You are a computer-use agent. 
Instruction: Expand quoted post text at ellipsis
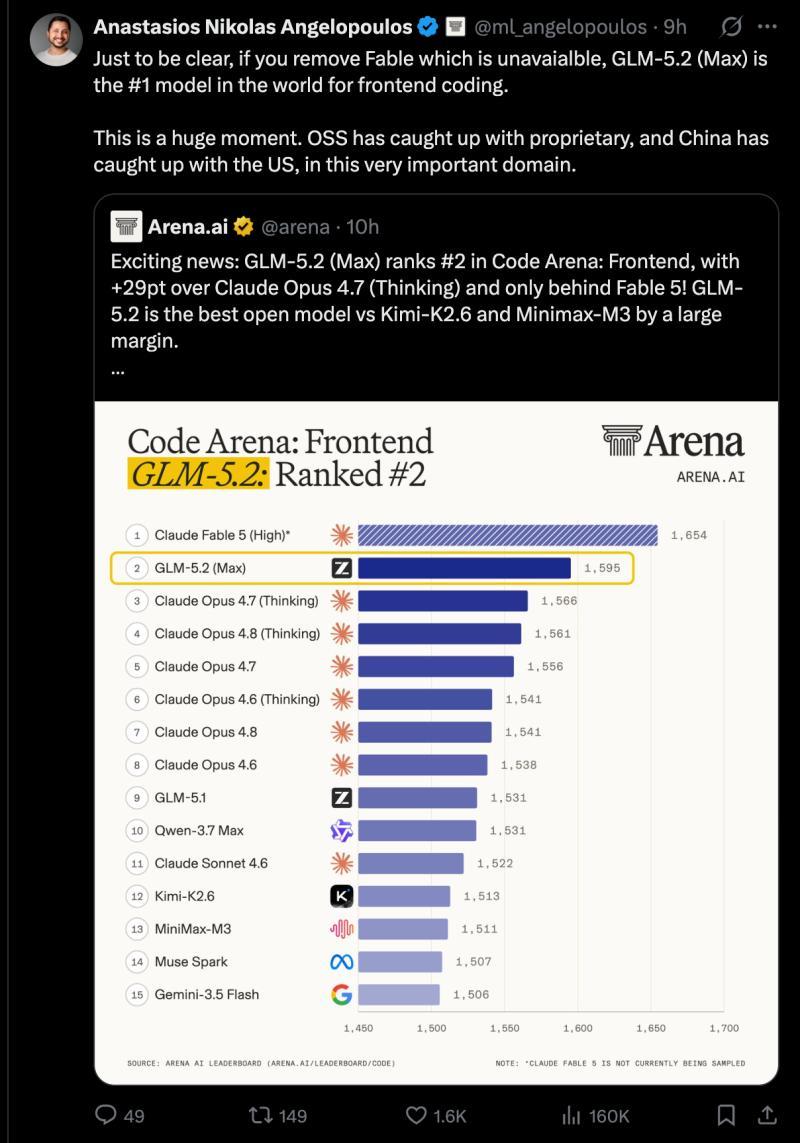(x=117, y=370)
